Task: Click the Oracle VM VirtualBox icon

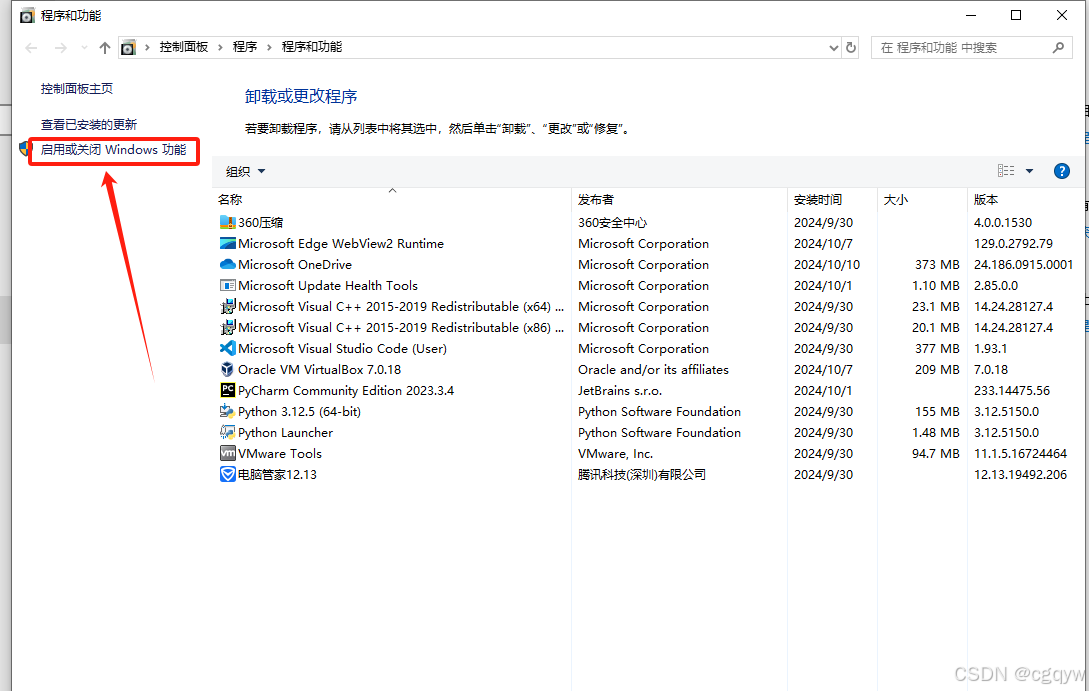Action: [x=227, y=369]
